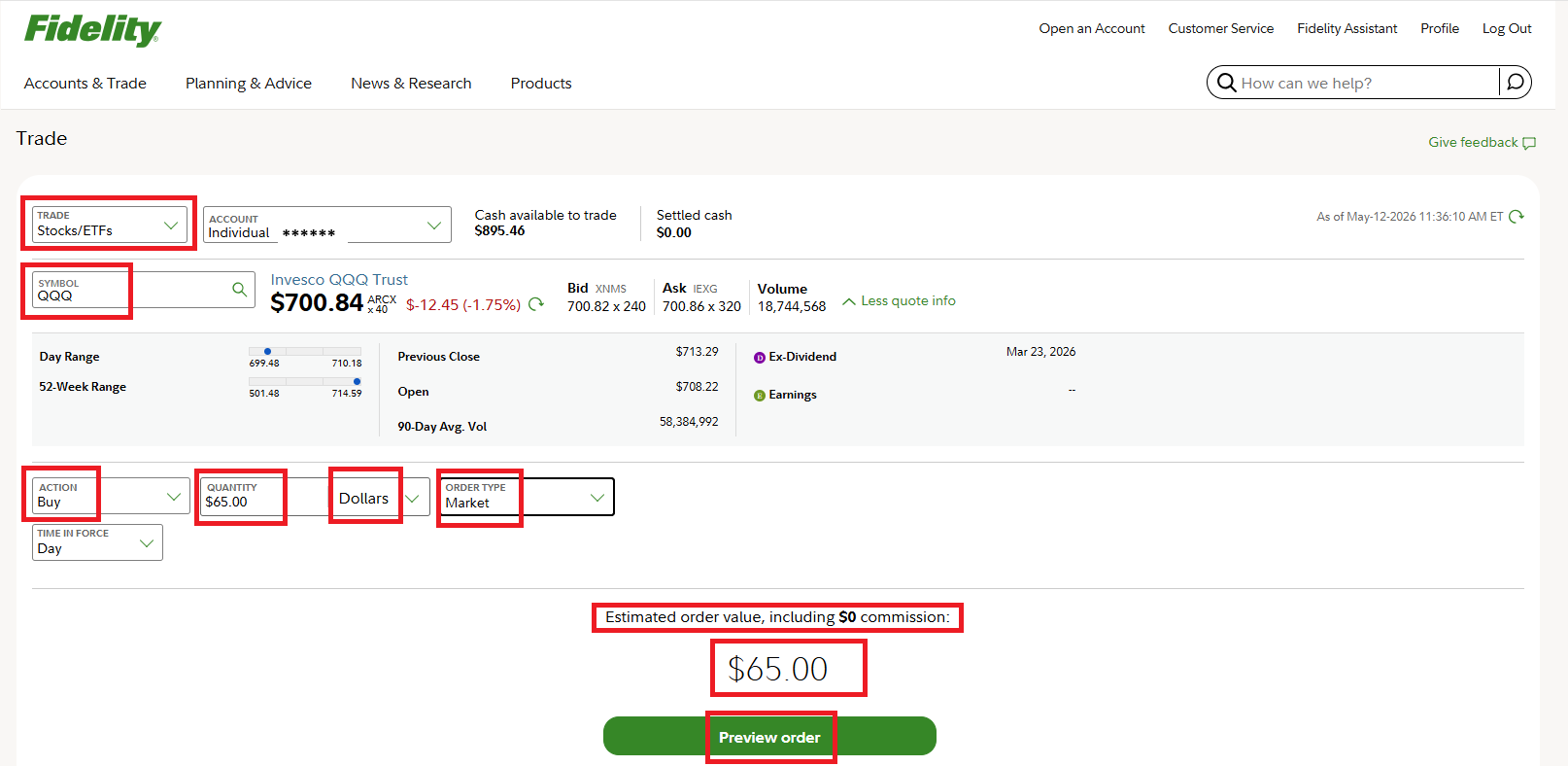The image size is (1568, 766).
Task: Click the Give feedback link
Action: pos(1473,142)
